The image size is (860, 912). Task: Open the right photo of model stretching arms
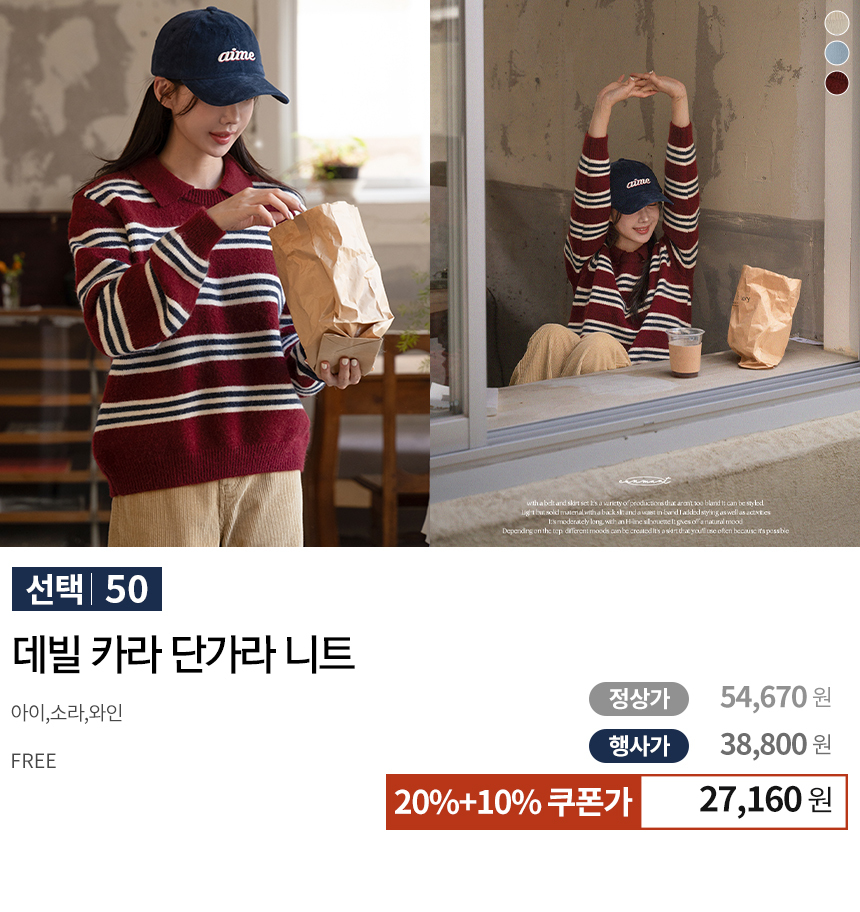(645, 273)
